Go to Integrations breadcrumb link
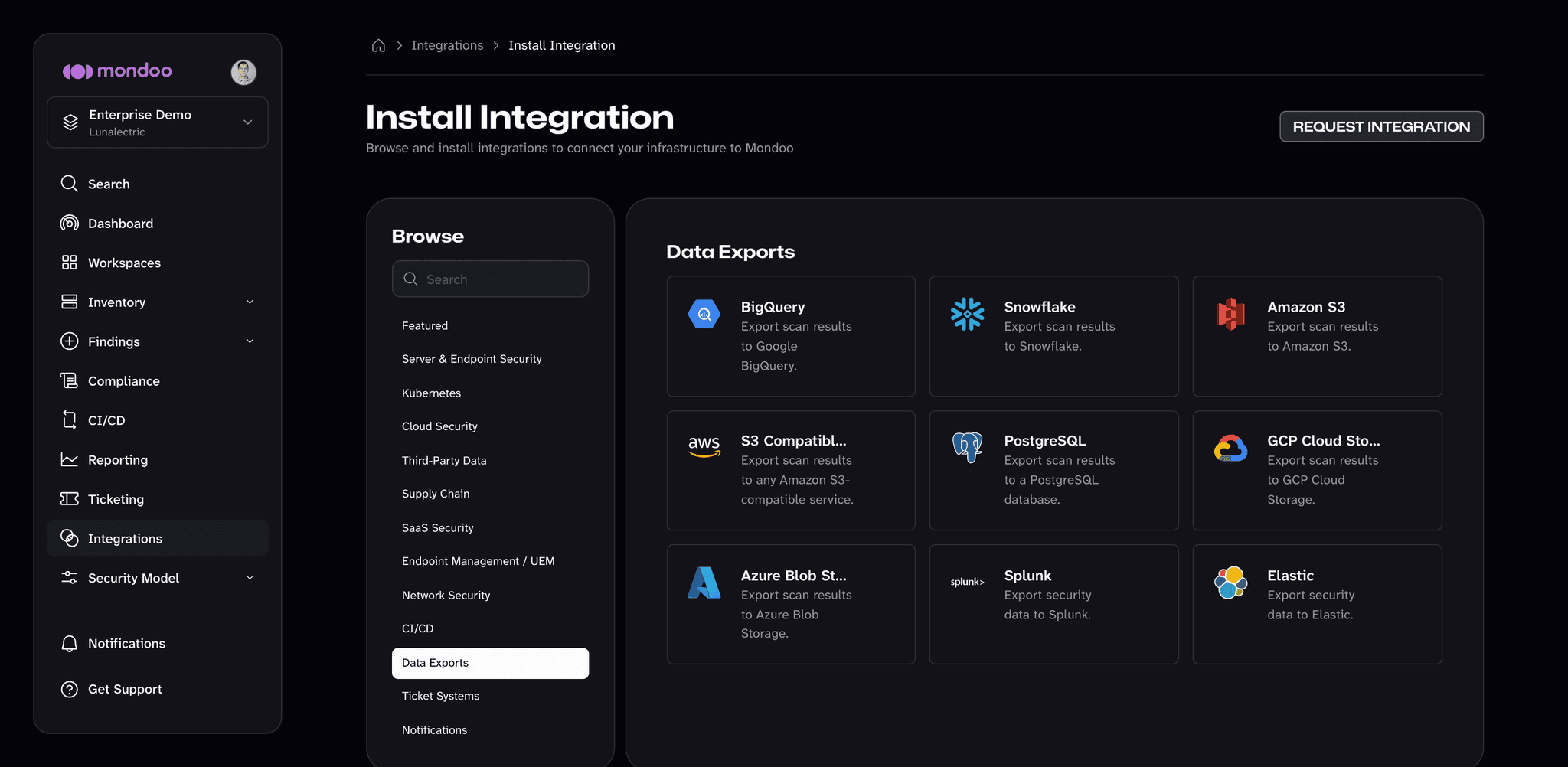 click(x=447, y=45)
